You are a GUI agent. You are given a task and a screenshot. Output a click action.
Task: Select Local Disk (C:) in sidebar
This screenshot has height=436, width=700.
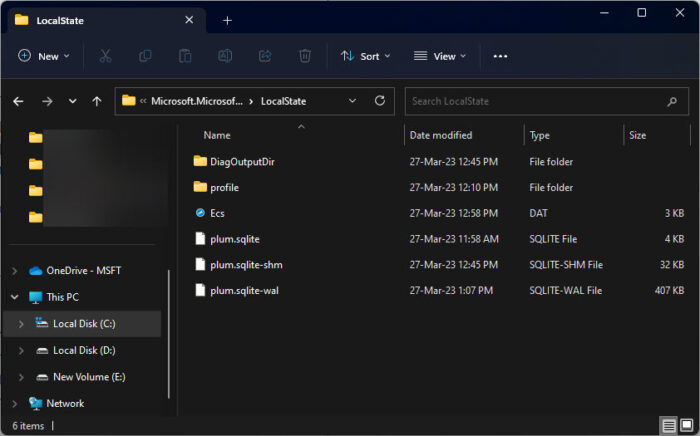(x=82, y=324)
